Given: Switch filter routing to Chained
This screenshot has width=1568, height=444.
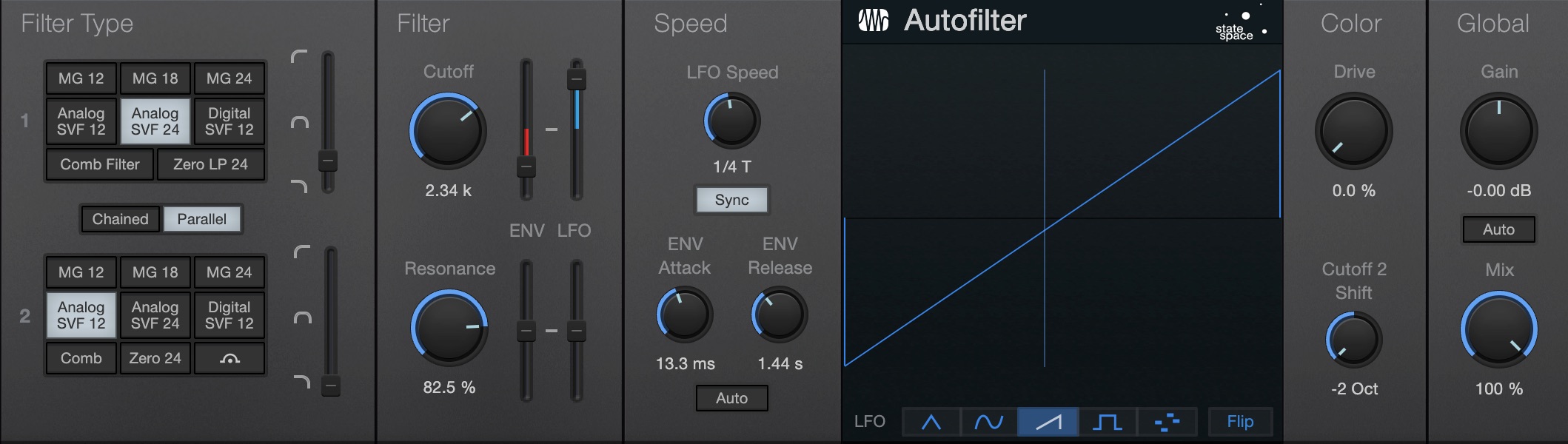Looking at the screenshot, I should 121,219.
